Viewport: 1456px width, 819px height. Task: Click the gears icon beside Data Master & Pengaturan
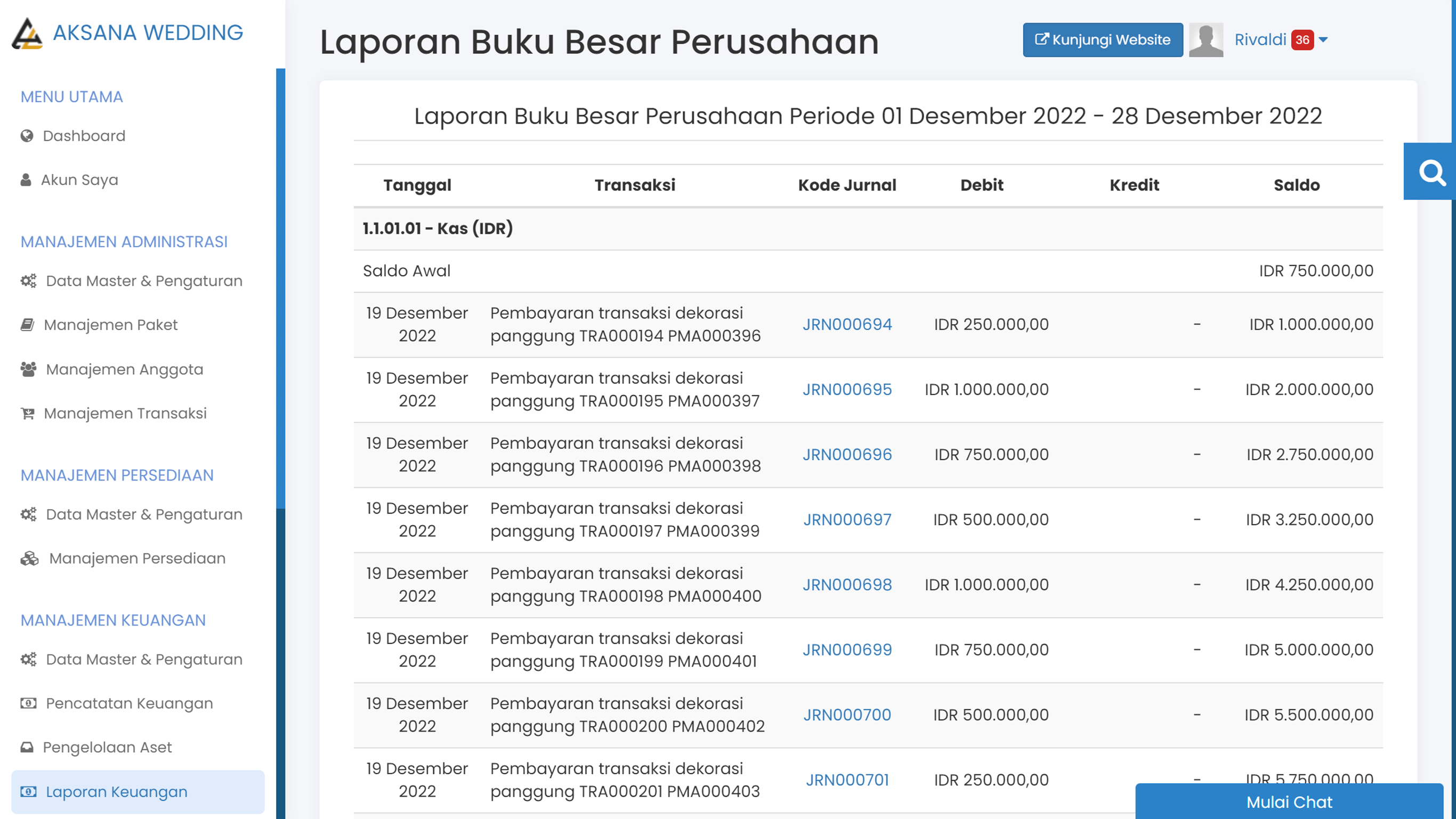(28, 280)
